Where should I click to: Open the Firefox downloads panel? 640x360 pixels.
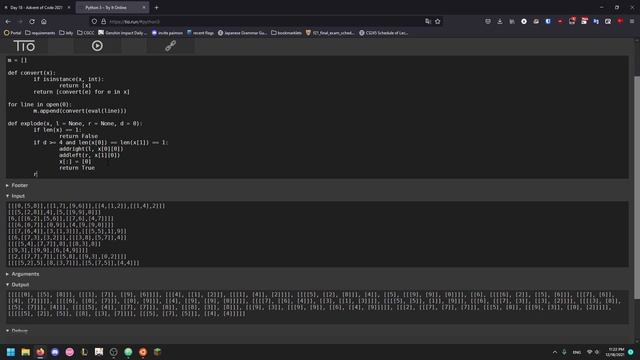[500, 21]
